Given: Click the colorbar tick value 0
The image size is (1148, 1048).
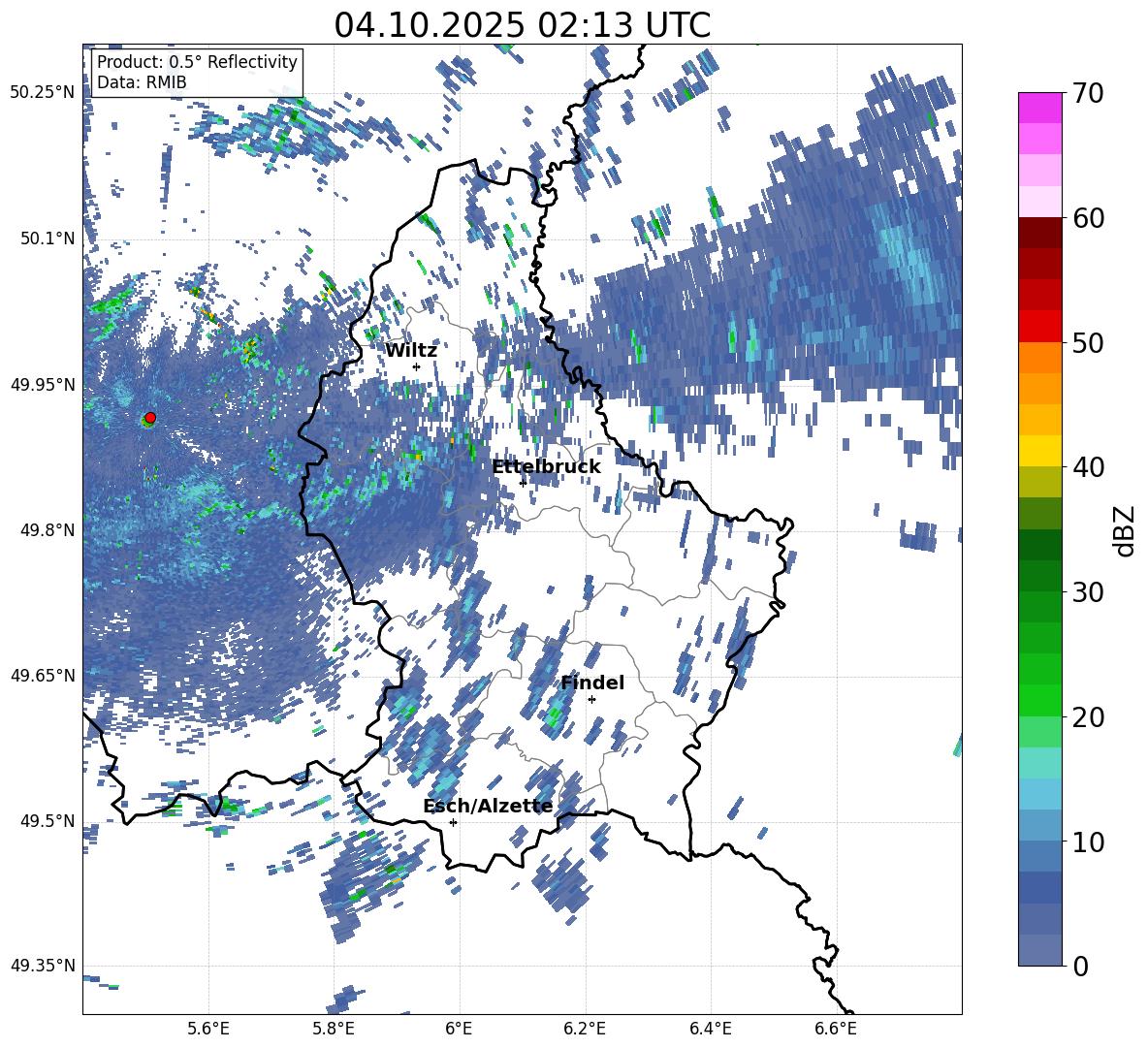Looking at the screenshot, I should [x=1080, y=967].
